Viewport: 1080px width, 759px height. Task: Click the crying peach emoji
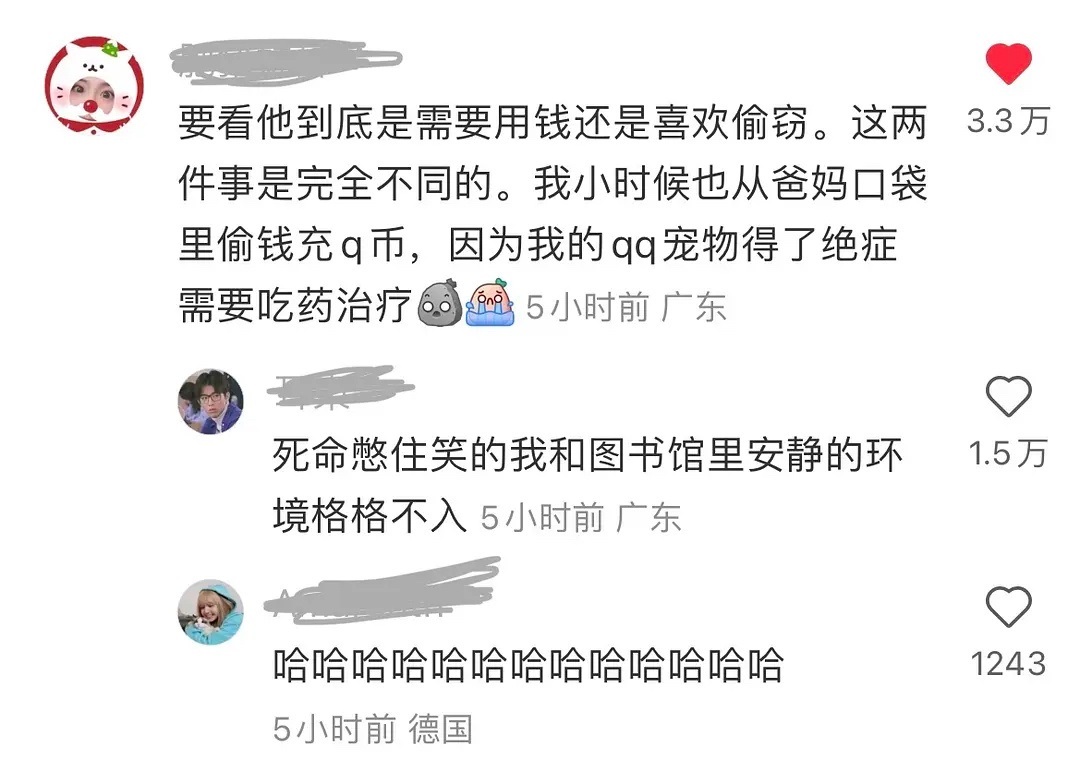pos(490,303)
